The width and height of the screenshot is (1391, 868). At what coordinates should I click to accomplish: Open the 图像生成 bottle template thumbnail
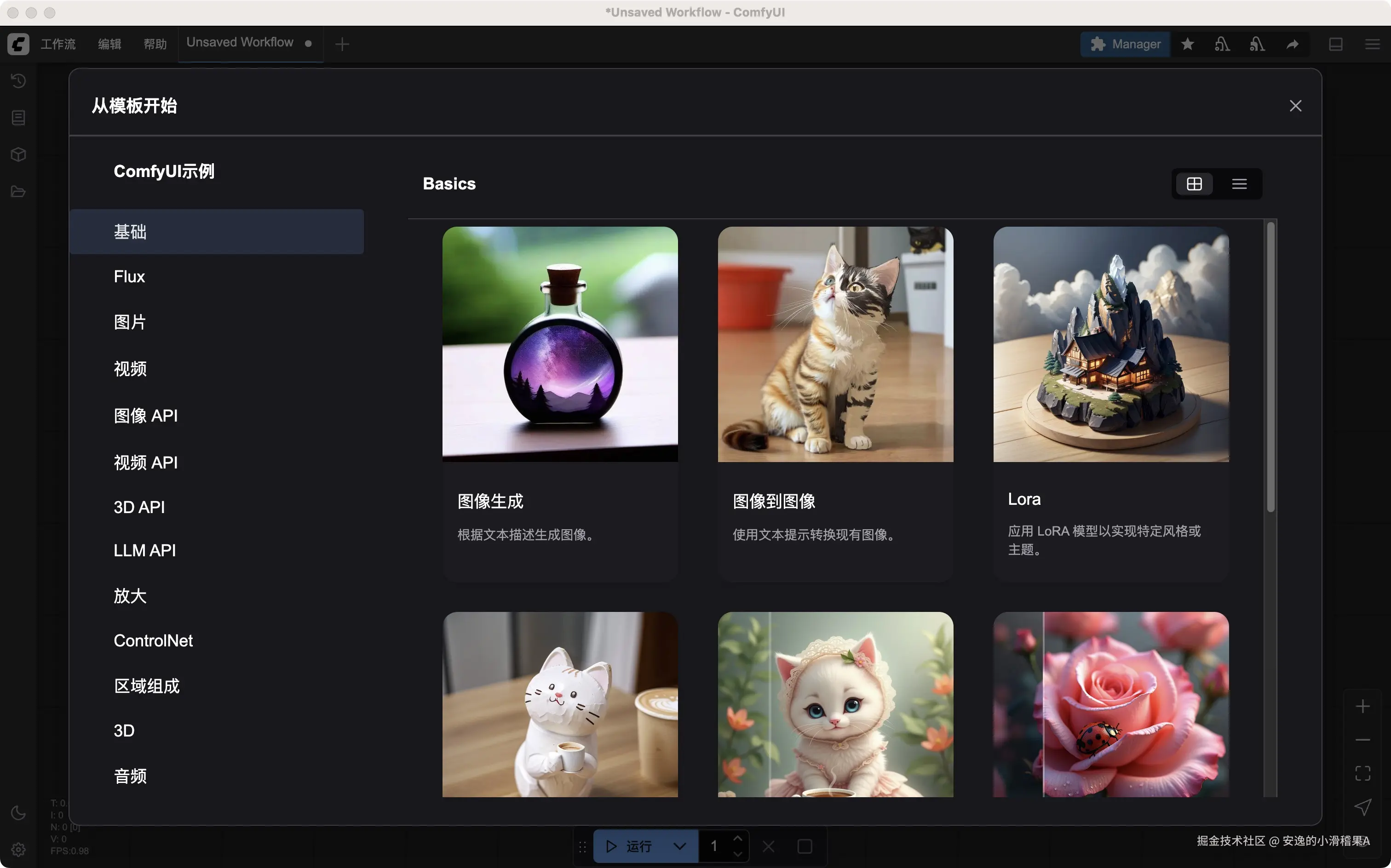560,344
